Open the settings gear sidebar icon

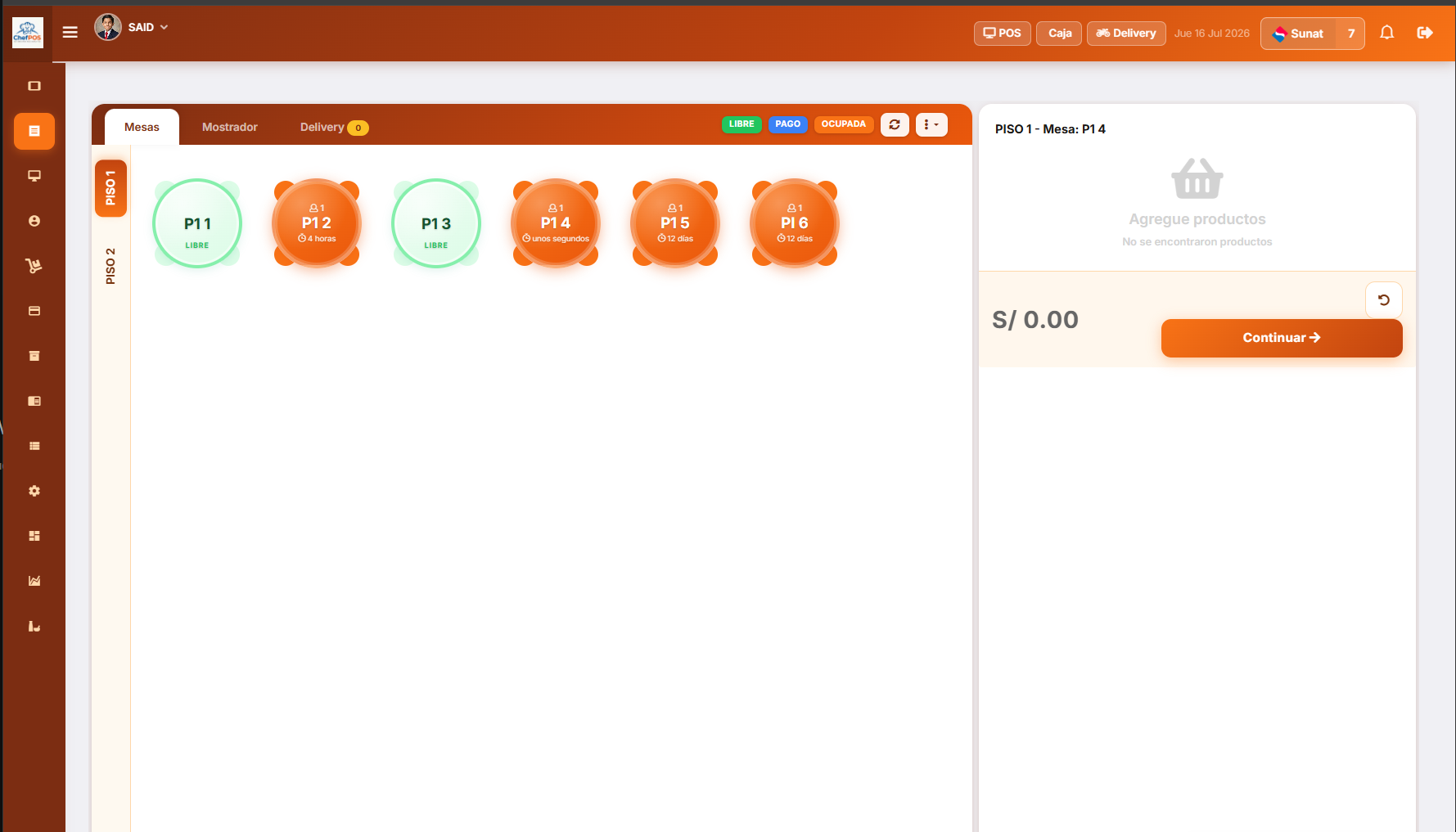pos(34,491)
